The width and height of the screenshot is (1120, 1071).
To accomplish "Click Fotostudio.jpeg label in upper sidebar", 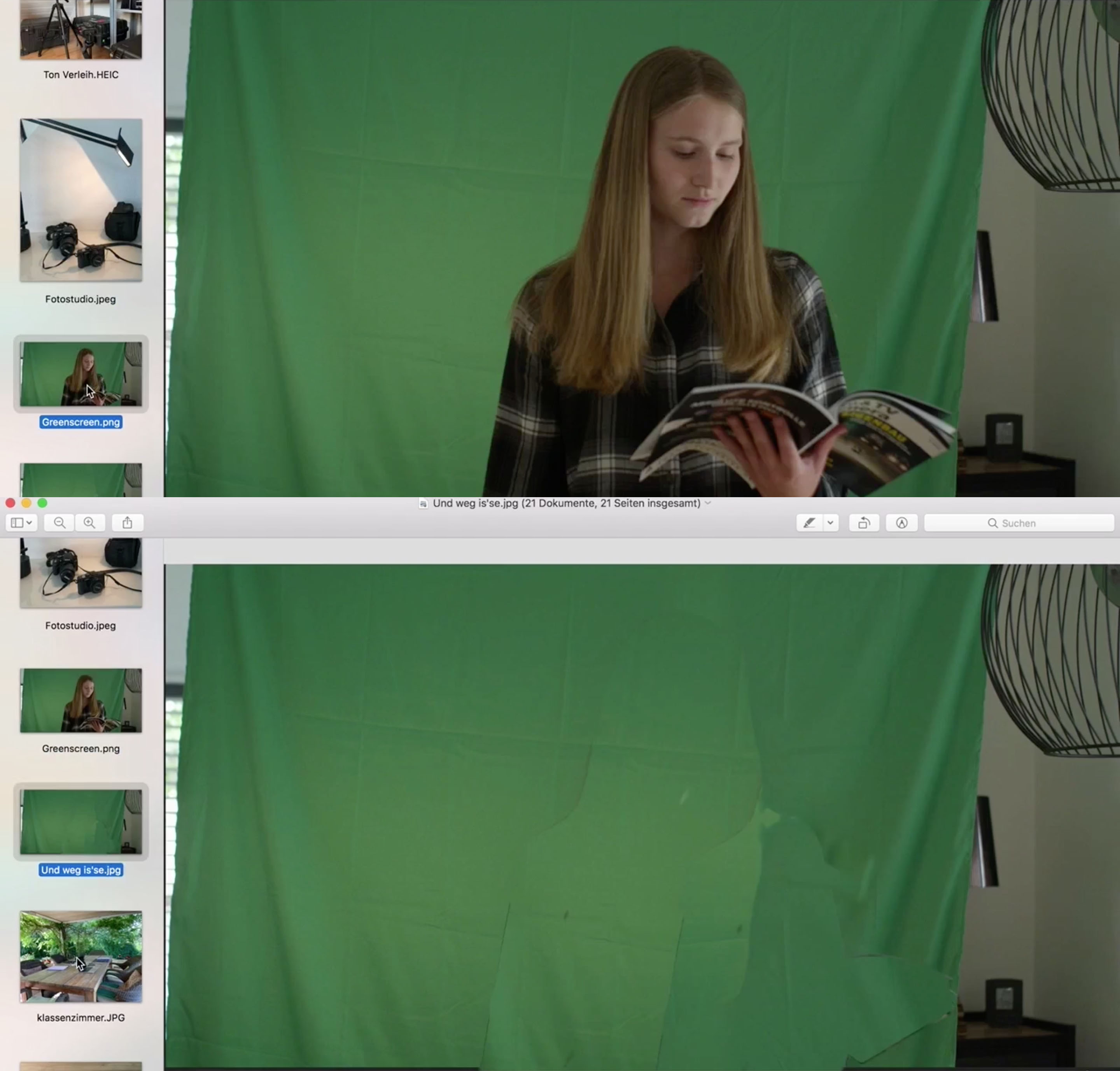I will coord(80,299).
